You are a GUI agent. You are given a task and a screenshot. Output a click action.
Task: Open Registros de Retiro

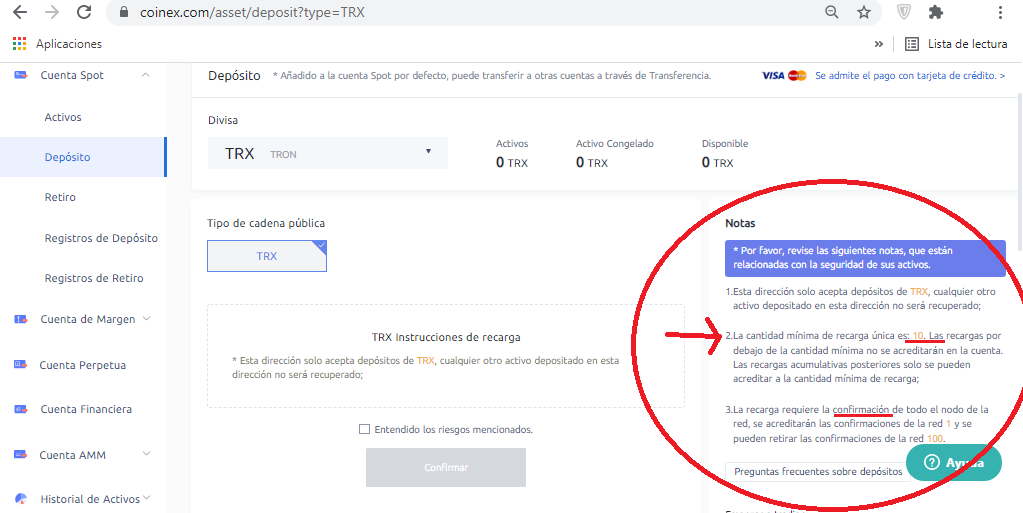94,278
